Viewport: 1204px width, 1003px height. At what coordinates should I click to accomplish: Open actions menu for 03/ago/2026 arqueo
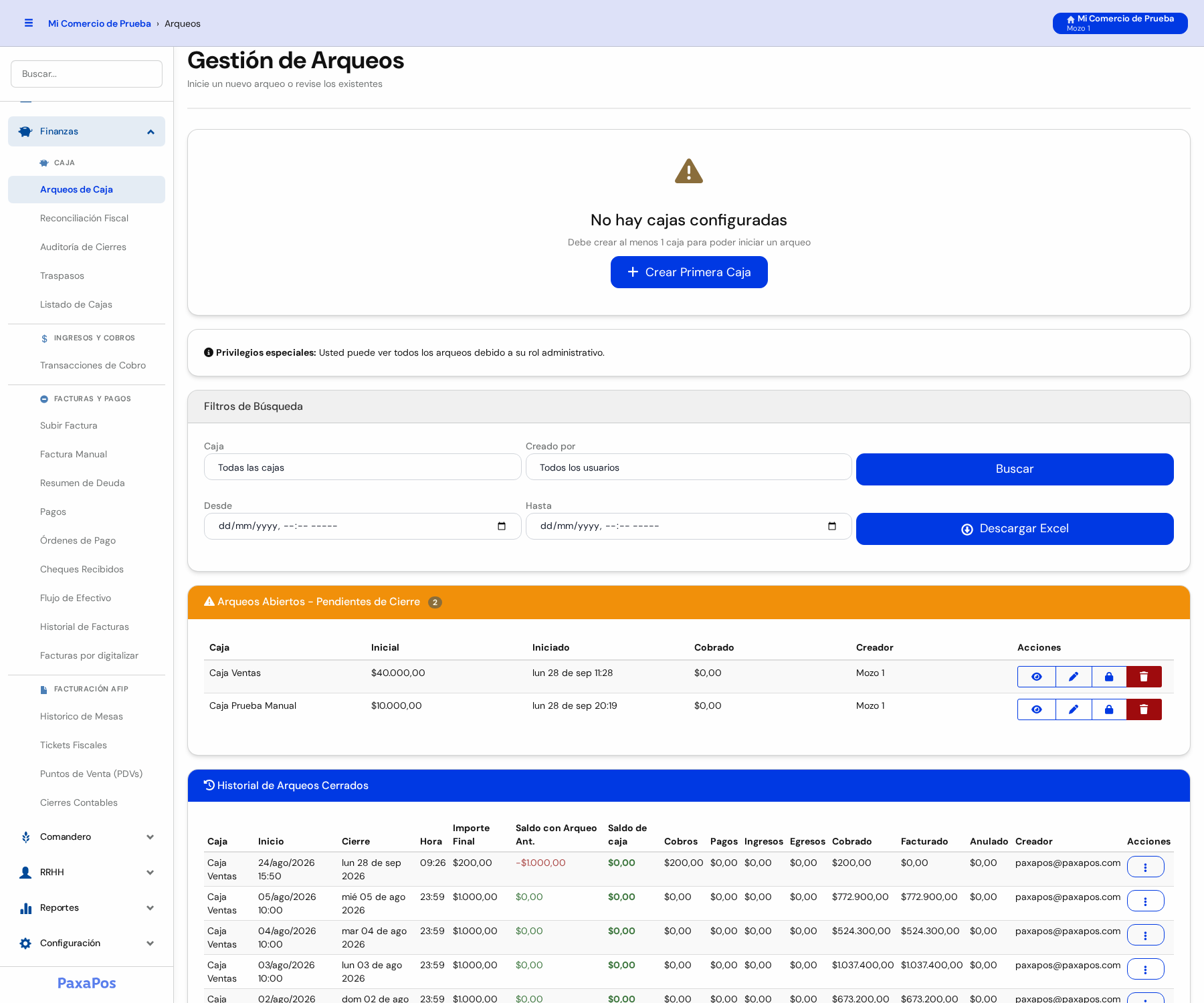point(1145,970)
